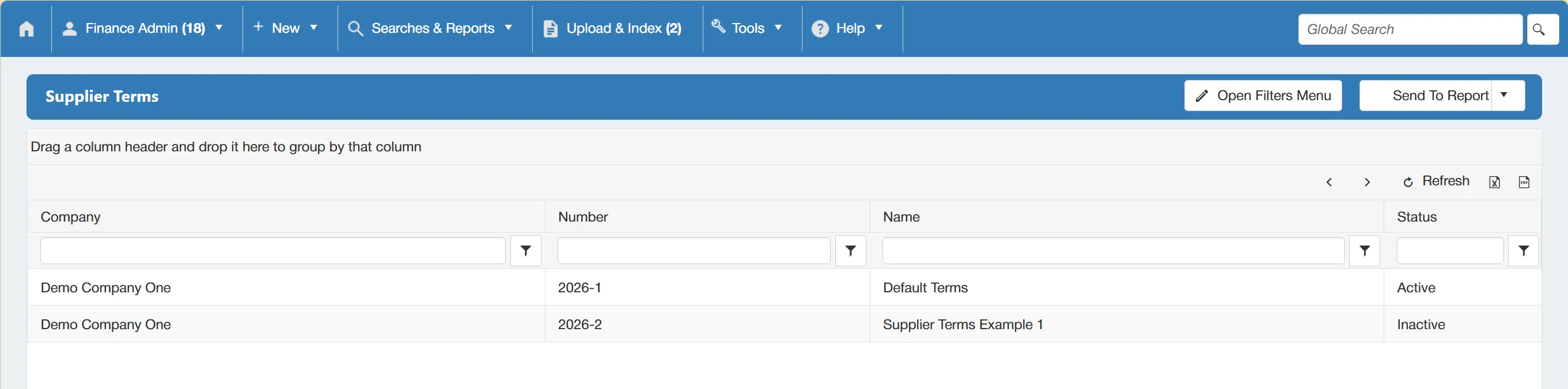Go to previous page of grid
1568x389 pixels.
click(x=1330, y=182)
